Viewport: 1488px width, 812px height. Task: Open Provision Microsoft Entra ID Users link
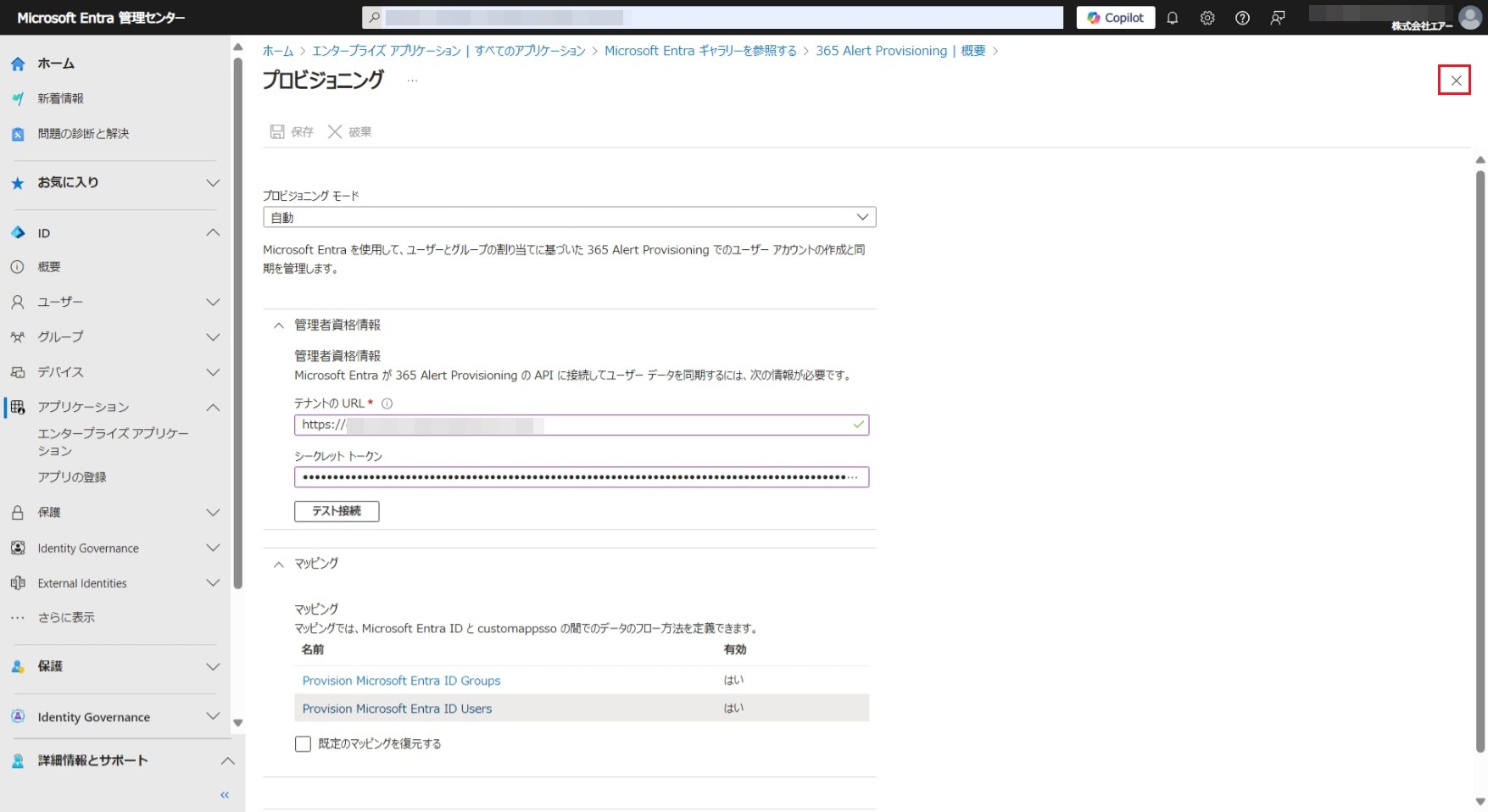click(x=397, y=709)
